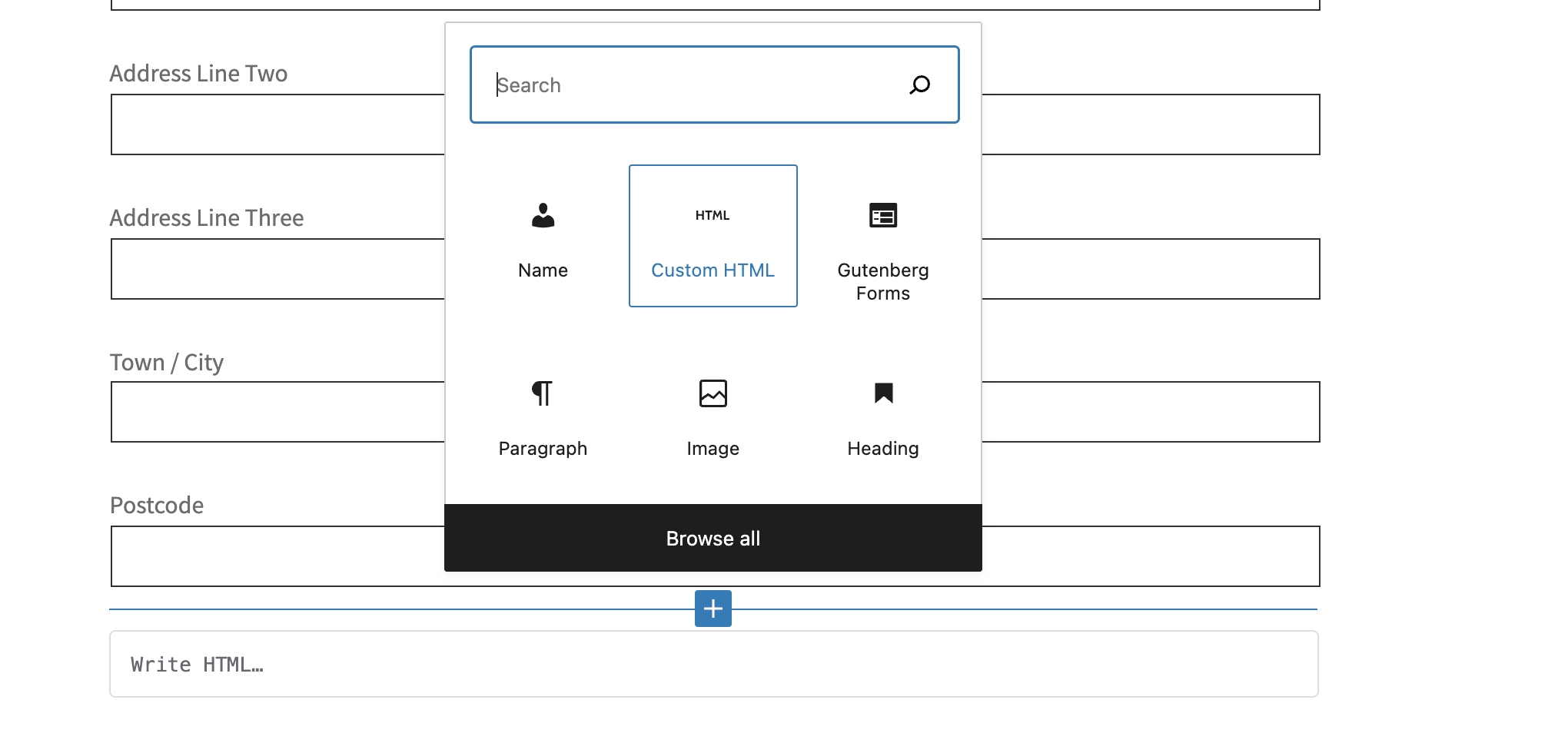Open Browse all blocks view

tap(713, 538)
